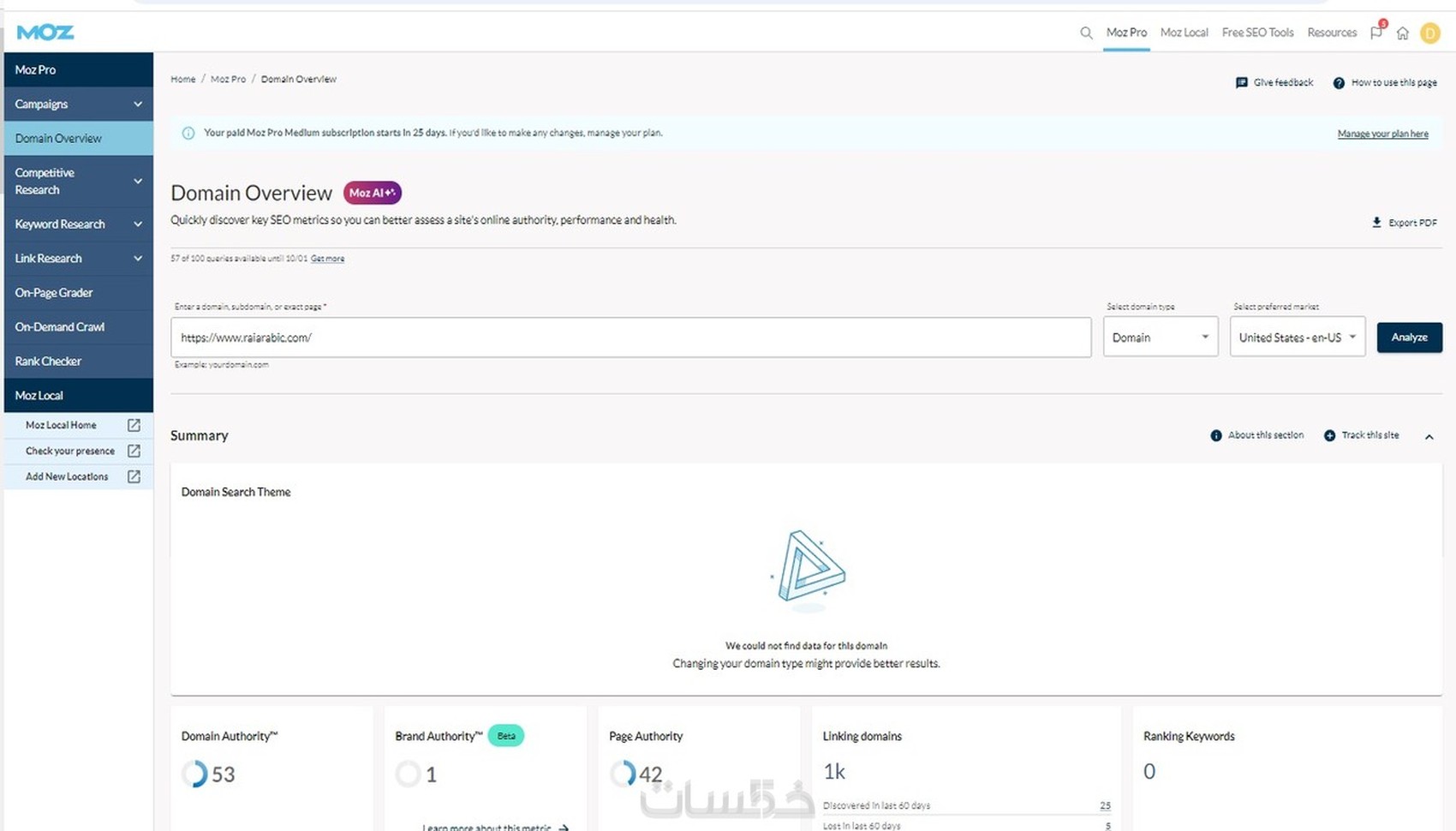Open the United States - en-US market dropdown
This screenshot has width=1456, height=831.
click(x=1298, y=338)
